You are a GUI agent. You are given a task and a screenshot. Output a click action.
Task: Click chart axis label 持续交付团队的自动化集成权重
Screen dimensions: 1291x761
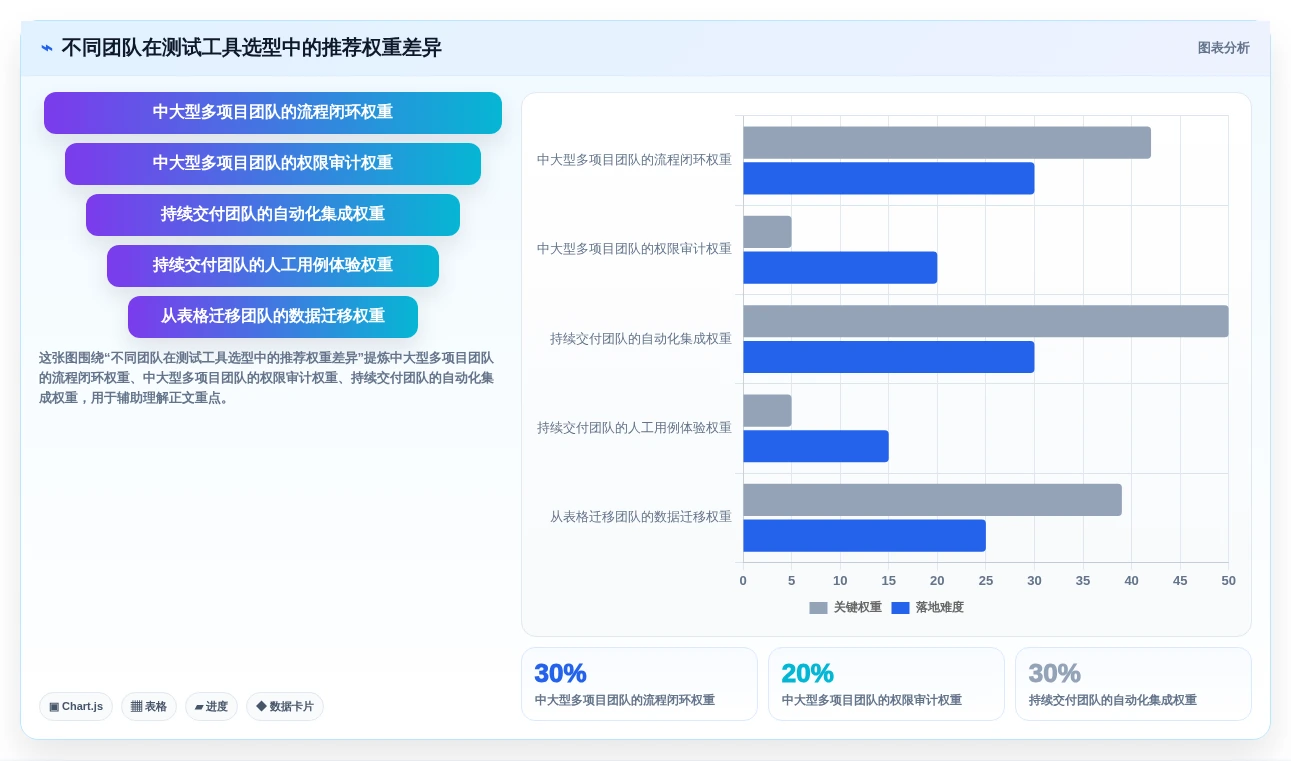pyautogui.click(x=641, y=339)
